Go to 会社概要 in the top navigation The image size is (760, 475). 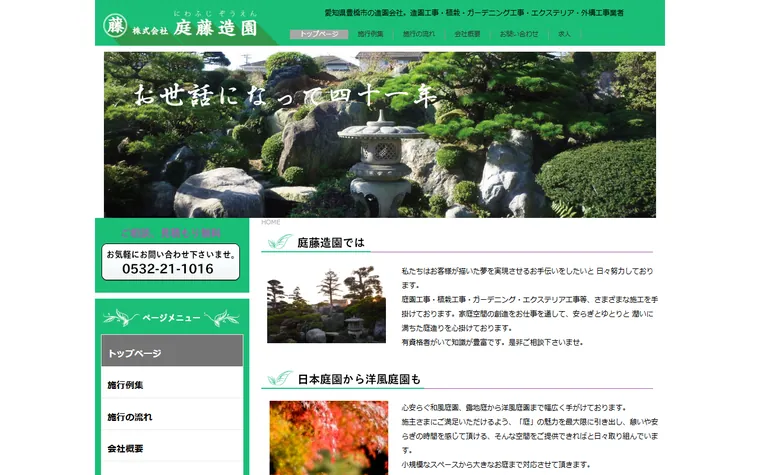click(x=467, y=34)
